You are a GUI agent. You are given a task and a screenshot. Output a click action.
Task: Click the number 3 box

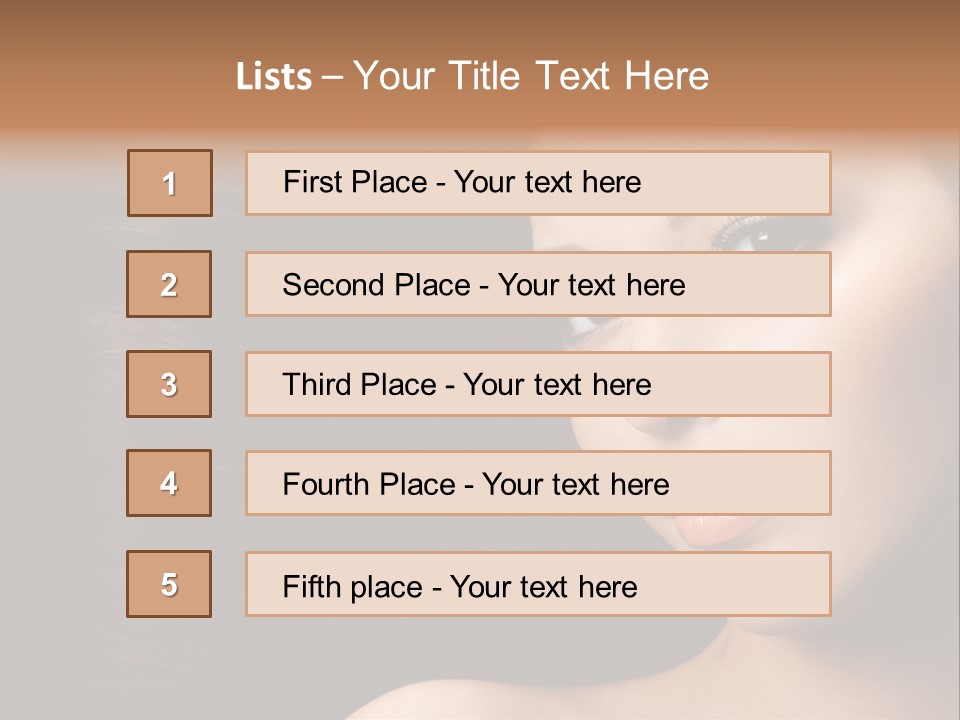169,384
